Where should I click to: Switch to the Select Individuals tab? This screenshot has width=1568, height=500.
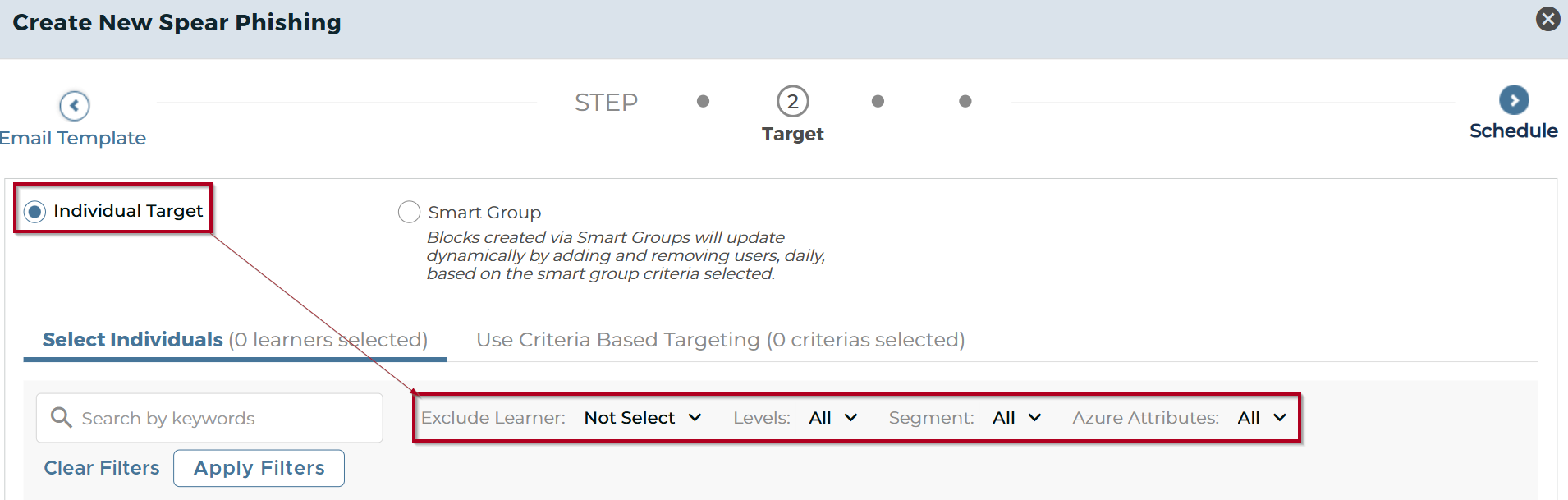click(235, 340)
